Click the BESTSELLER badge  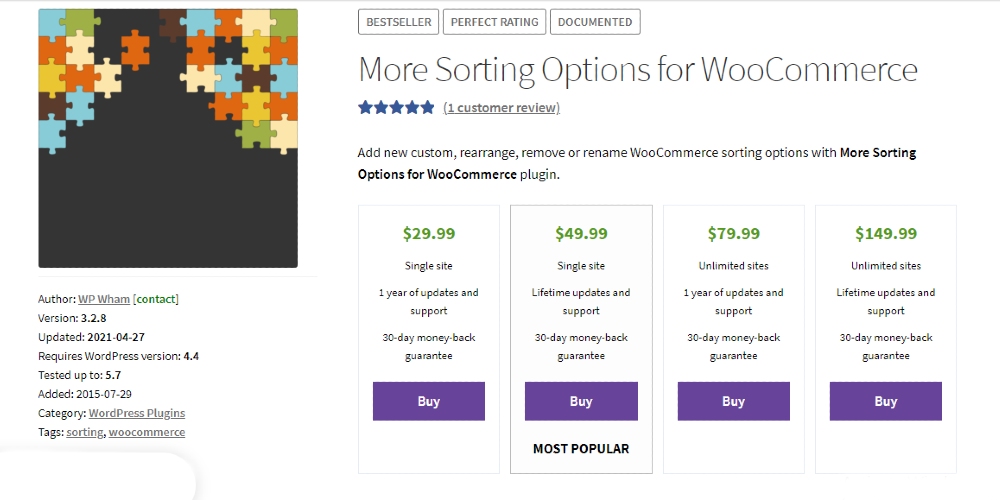pyautogui.click(x=399, y=22)
